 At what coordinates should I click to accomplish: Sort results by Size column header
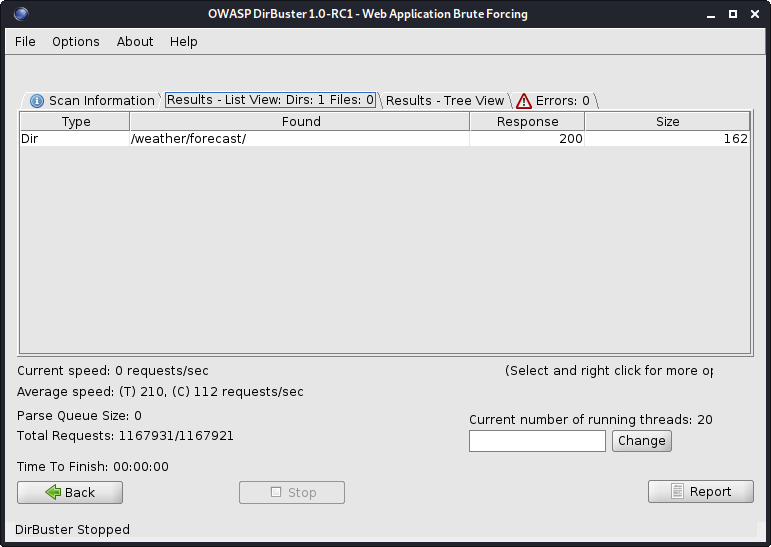[667, 122]
